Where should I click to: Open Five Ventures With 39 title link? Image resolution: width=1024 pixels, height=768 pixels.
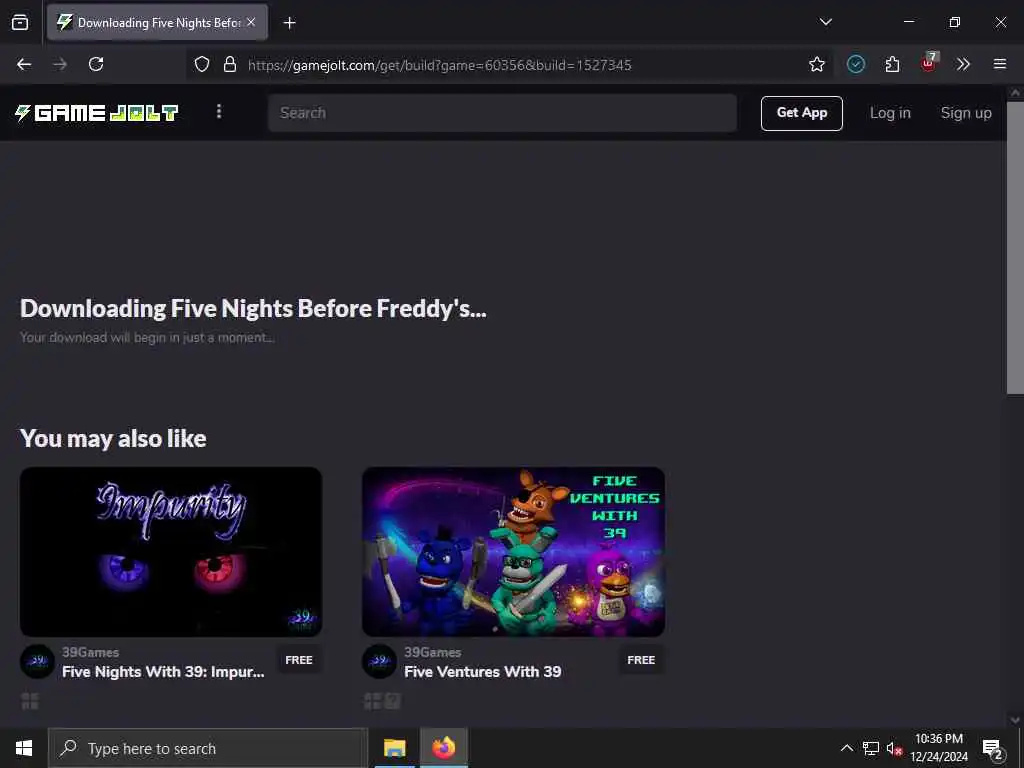[483, 671]
